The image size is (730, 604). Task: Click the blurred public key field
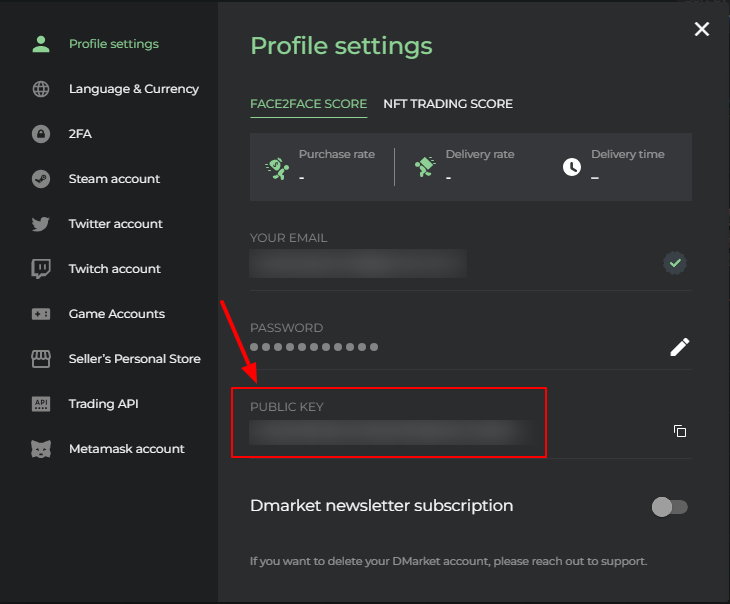390,432
